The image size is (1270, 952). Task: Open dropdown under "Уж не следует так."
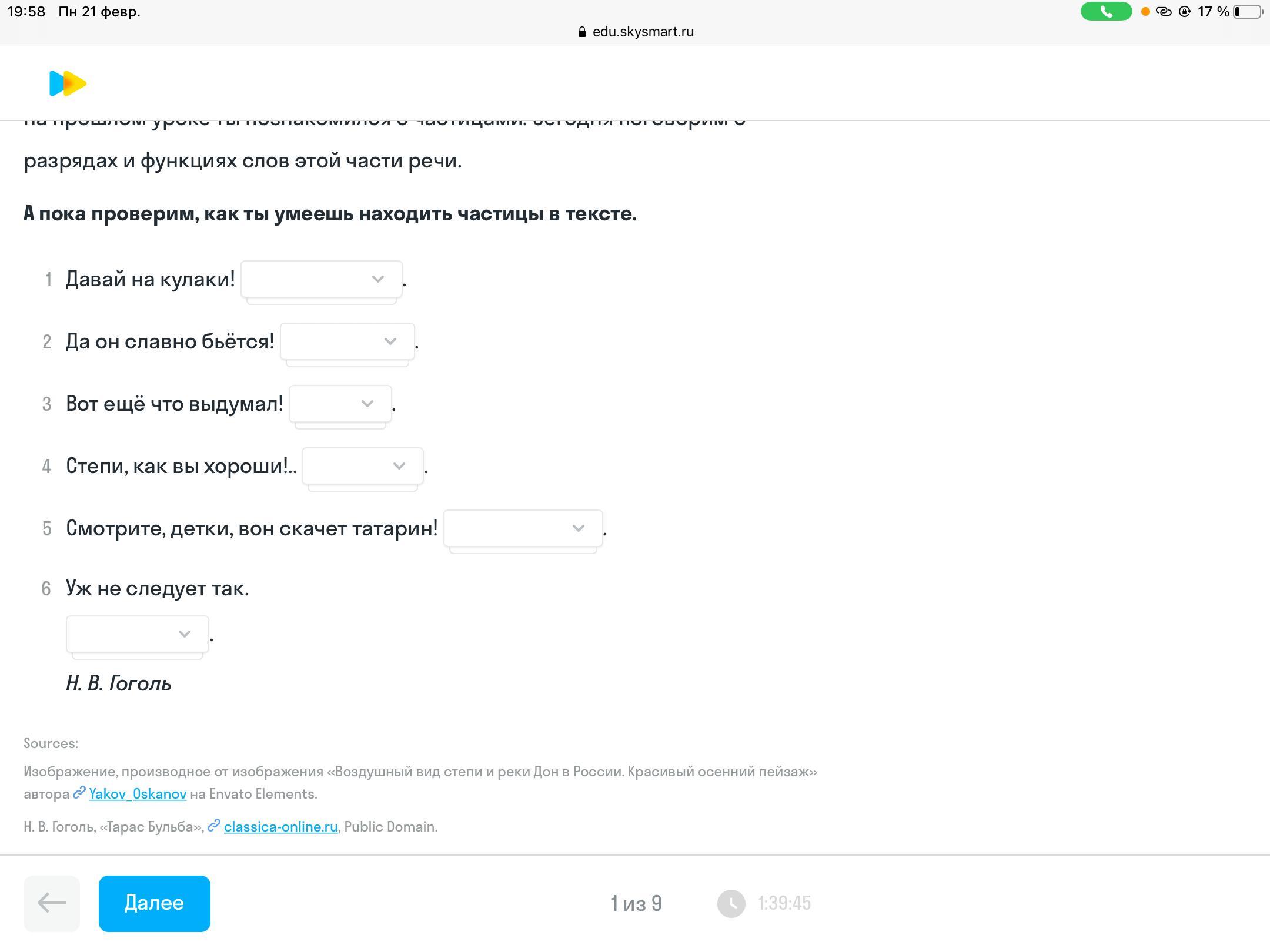pyautogui.click(x=138, y=634)
